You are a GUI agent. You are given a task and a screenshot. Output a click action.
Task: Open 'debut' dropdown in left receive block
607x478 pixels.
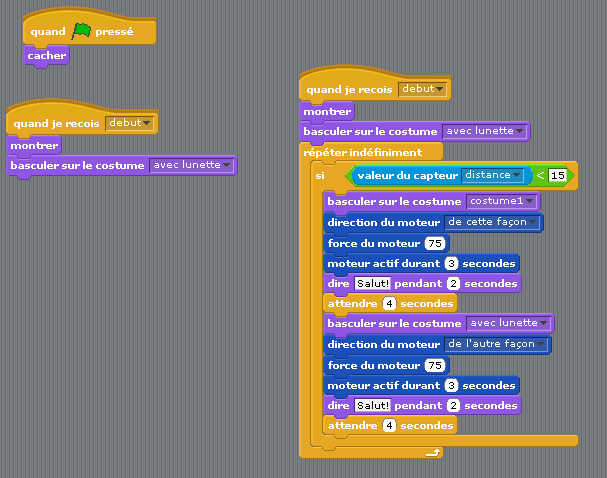[129, 123]
